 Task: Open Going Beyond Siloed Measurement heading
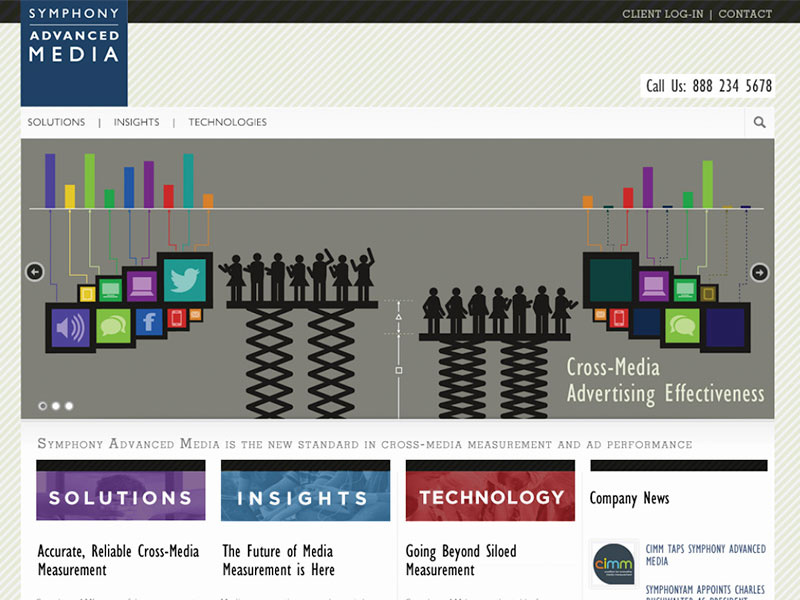tap(461, 560)
